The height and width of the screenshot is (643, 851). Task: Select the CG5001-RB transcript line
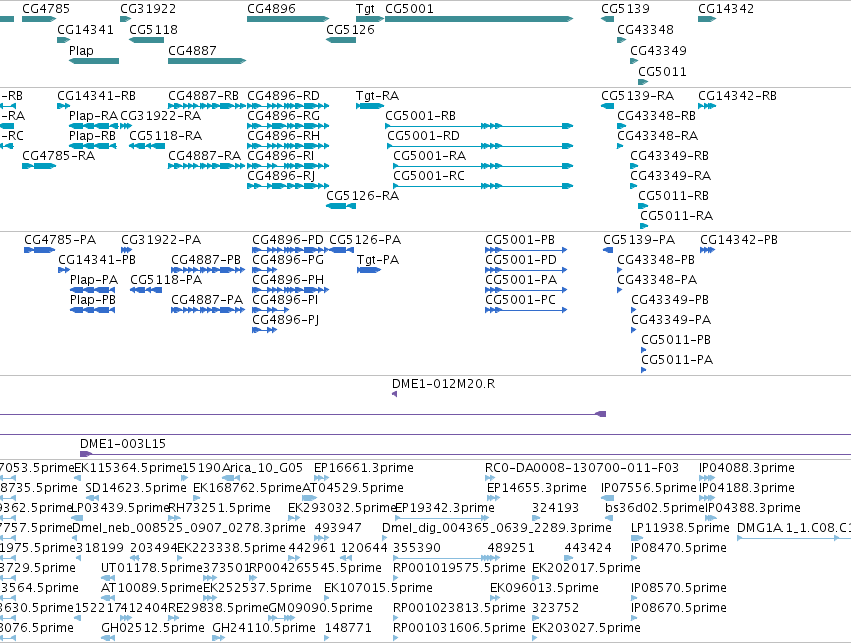(479, 126)
